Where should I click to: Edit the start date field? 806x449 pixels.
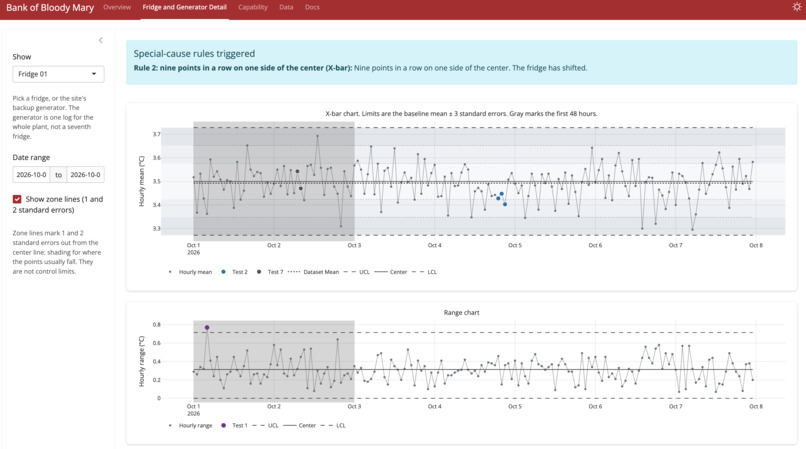point(31,175)
